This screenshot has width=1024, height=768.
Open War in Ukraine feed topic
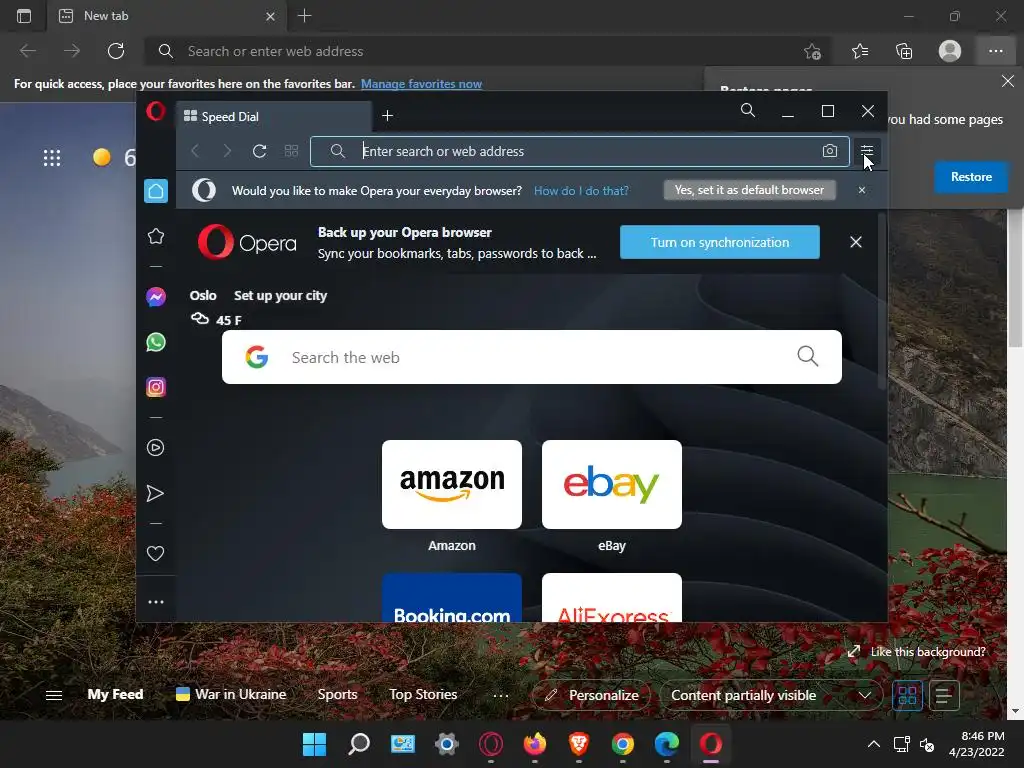click(231, 694)
